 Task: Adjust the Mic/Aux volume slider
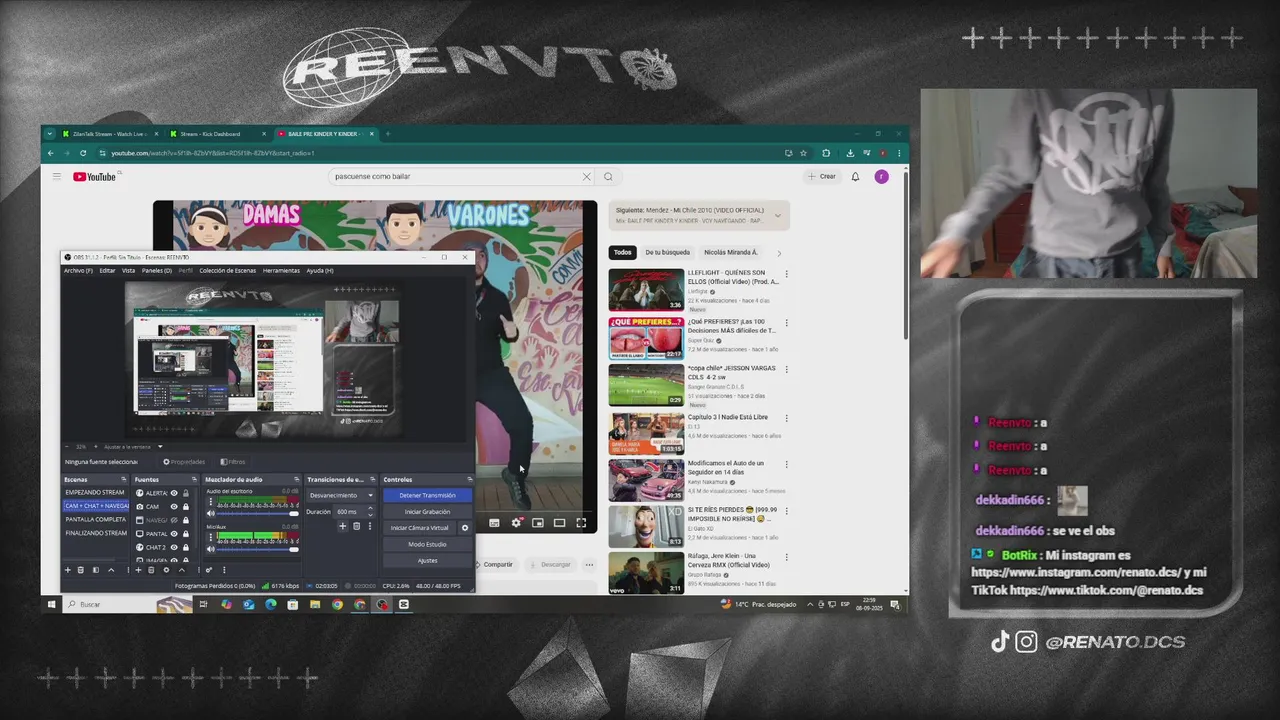coord(258,549)
